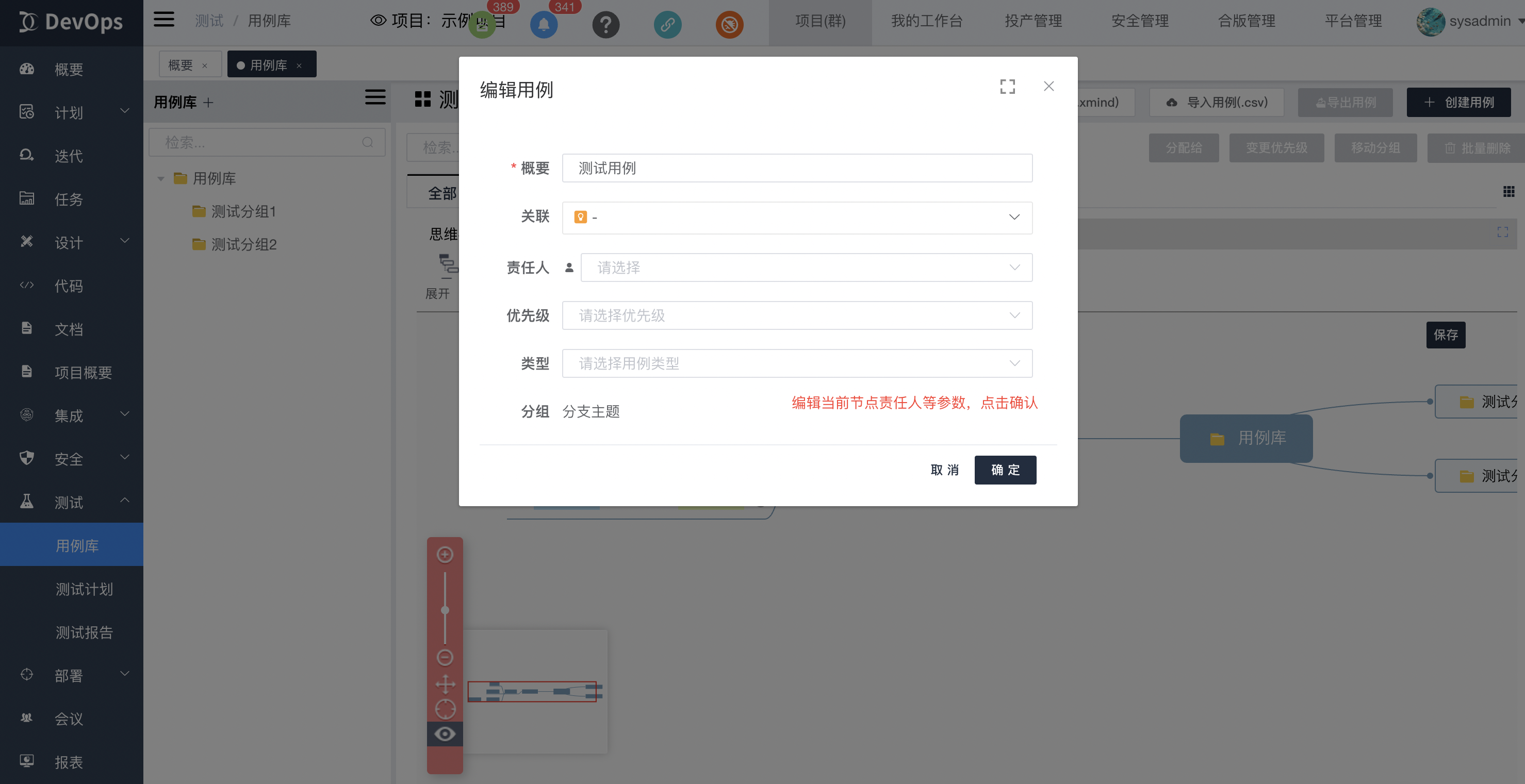1525x784 pixels.
Task: Open the 责任人 select dropdown
Action: click(806, 268)
